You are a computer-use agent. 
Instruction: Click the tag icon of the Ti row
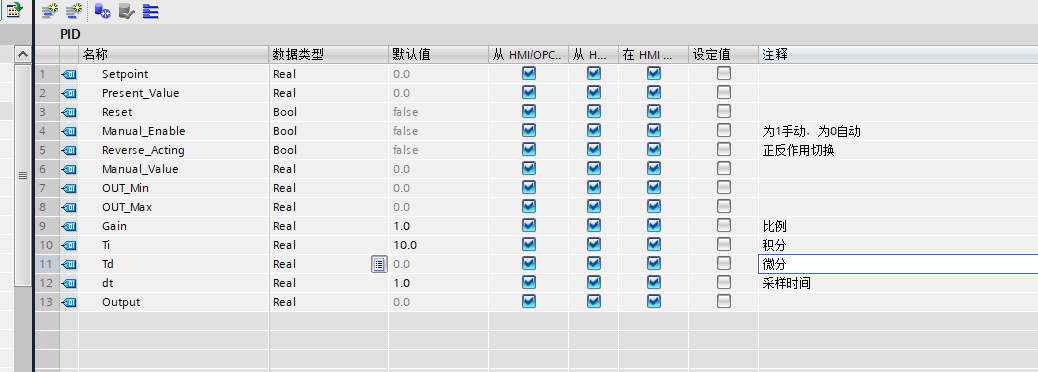[x=69, y=246]
